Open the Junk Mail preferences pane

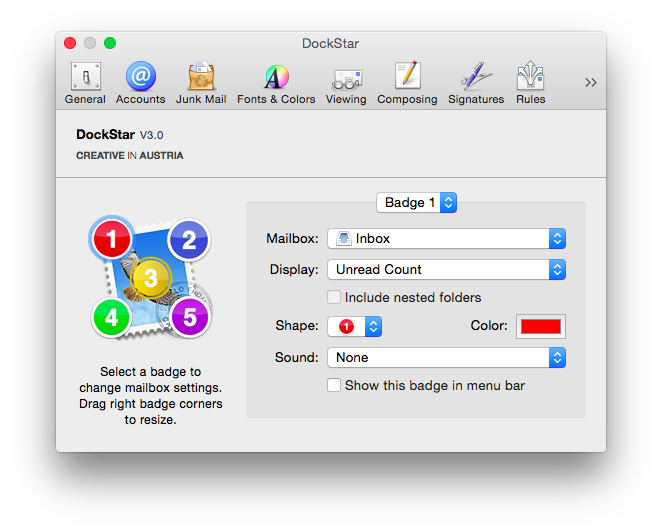pos(201,83)
